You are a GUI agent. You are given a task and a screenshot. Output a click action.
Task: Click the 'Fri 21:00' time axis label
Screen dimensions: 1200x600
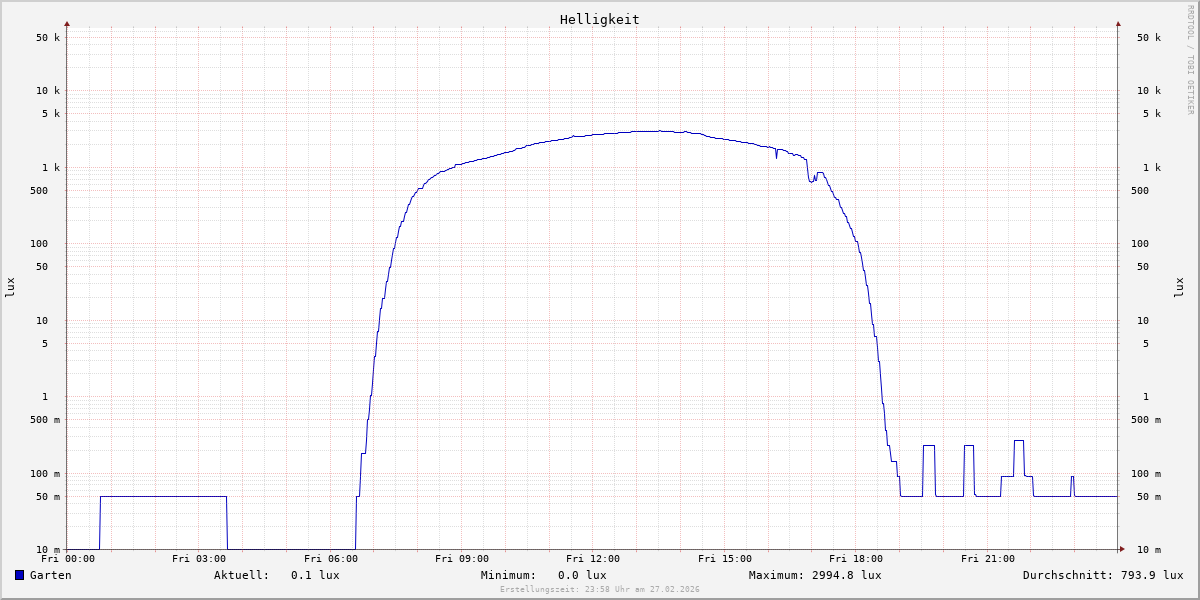coord(988,559)
